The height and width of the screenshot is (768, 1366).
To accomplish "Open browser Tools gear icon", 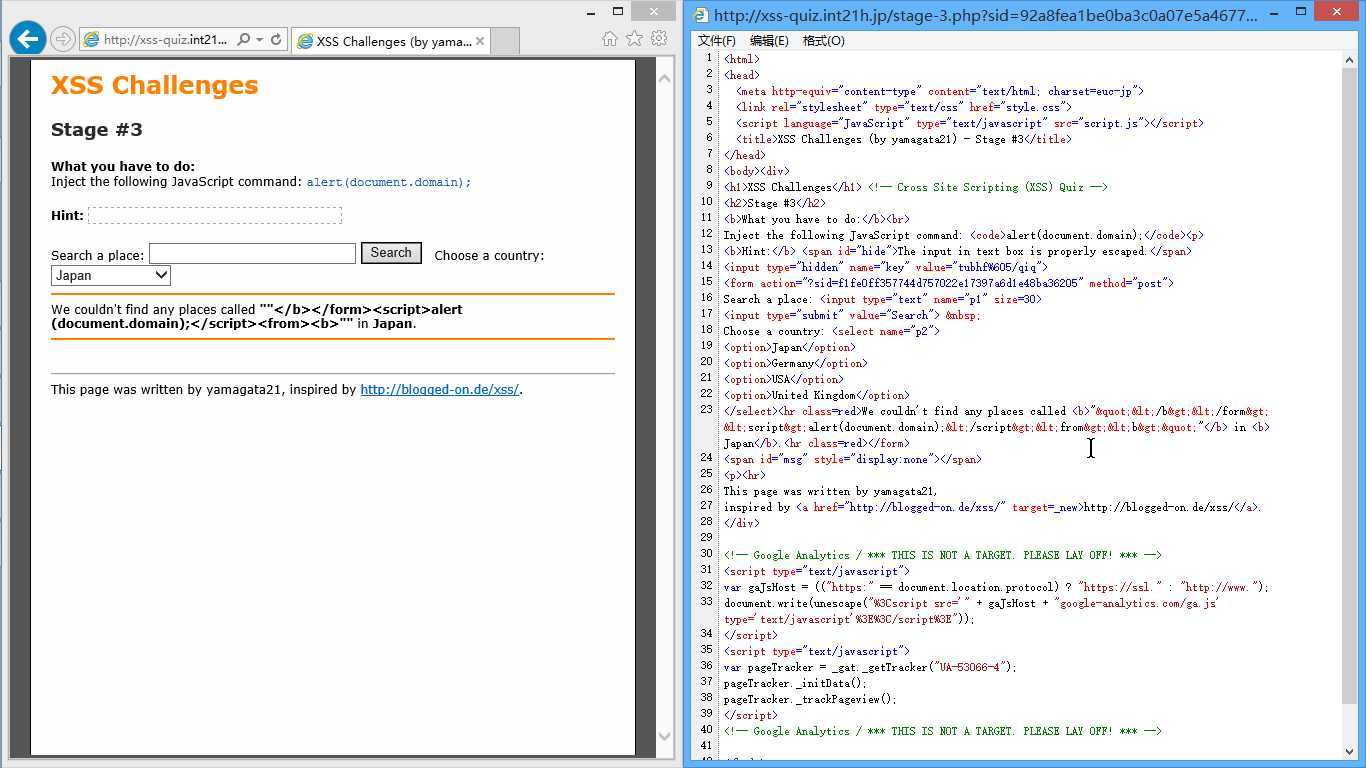I will tap(659, 38).
